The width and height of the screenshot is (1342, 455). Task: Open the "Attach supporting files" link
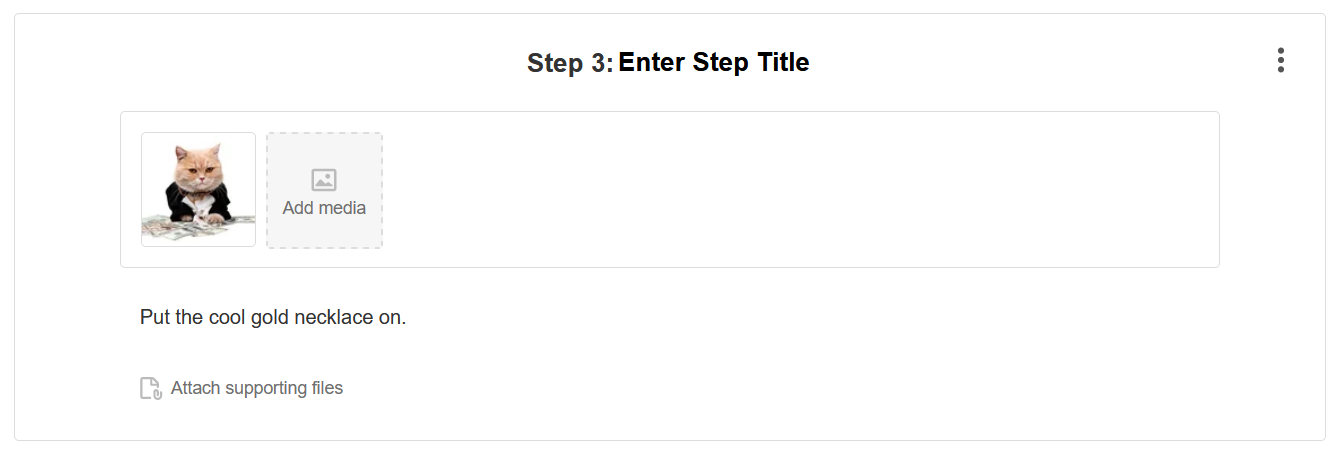256,388
